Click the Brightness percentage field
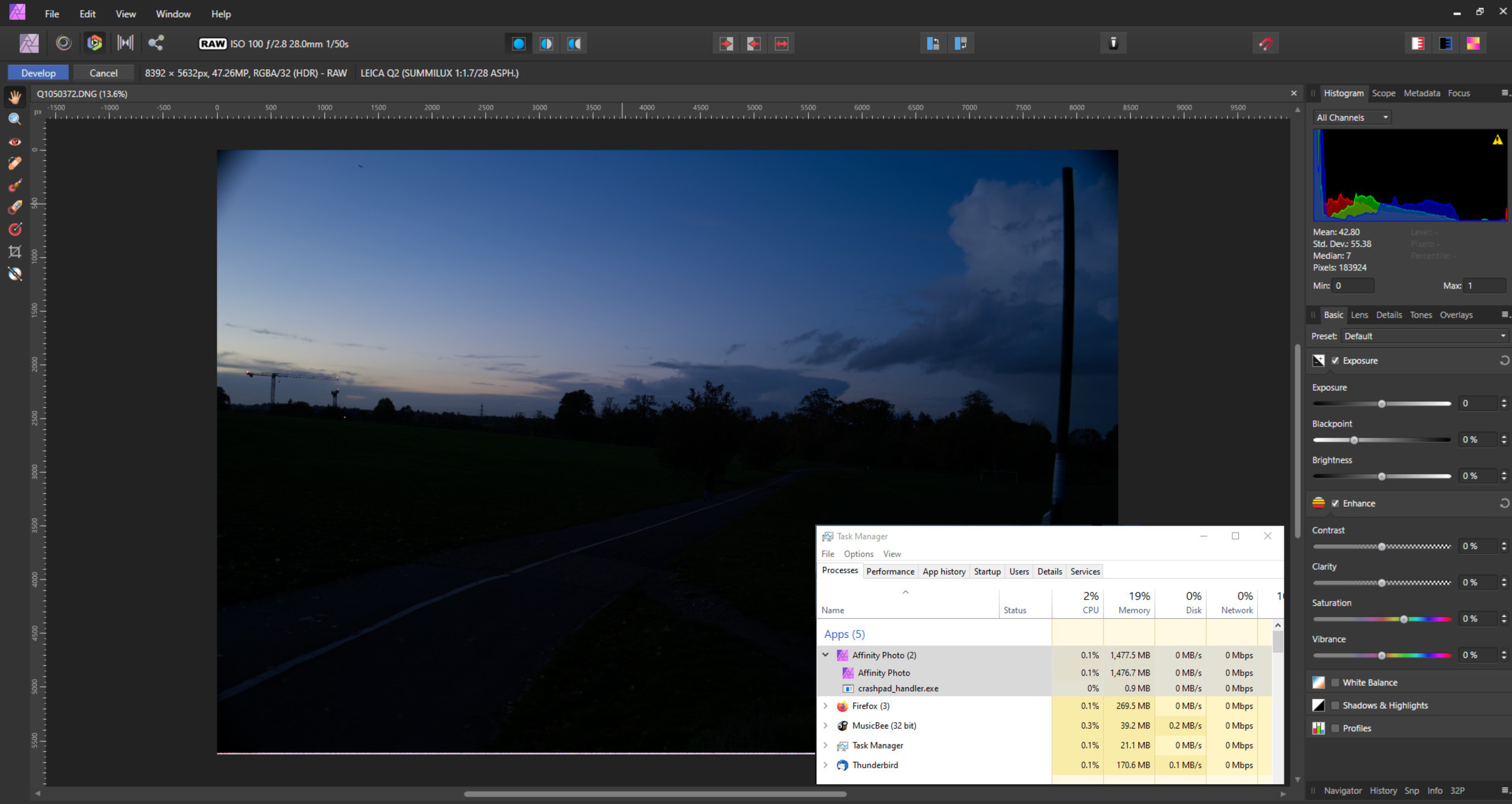This screenshot has height=804, width=1512. pyautogui.click(x=1478, y=476)
